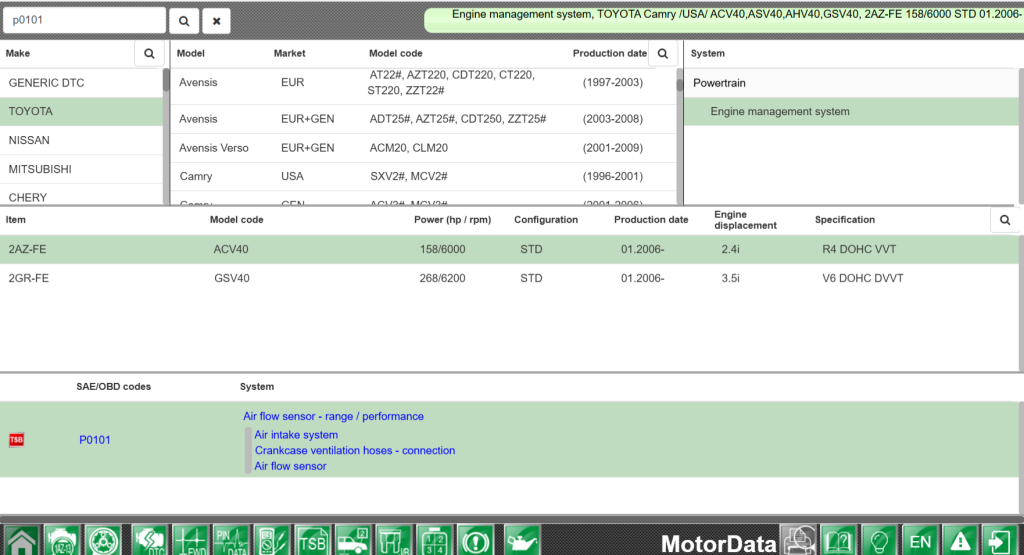
Task: Open the oil can lubricants icon
Action: 521,541
